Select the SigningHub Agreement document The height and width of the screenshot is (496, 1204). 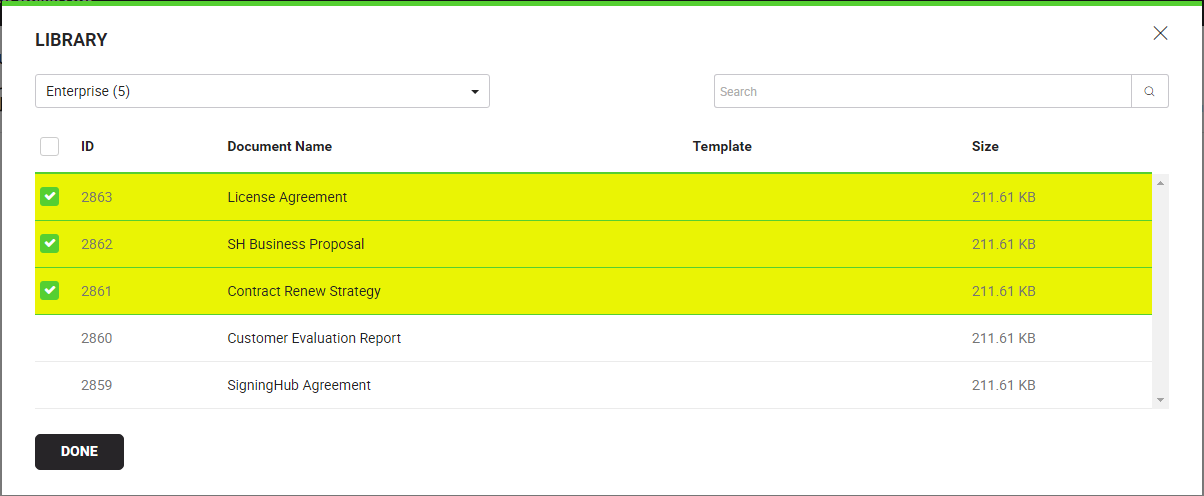299,385
